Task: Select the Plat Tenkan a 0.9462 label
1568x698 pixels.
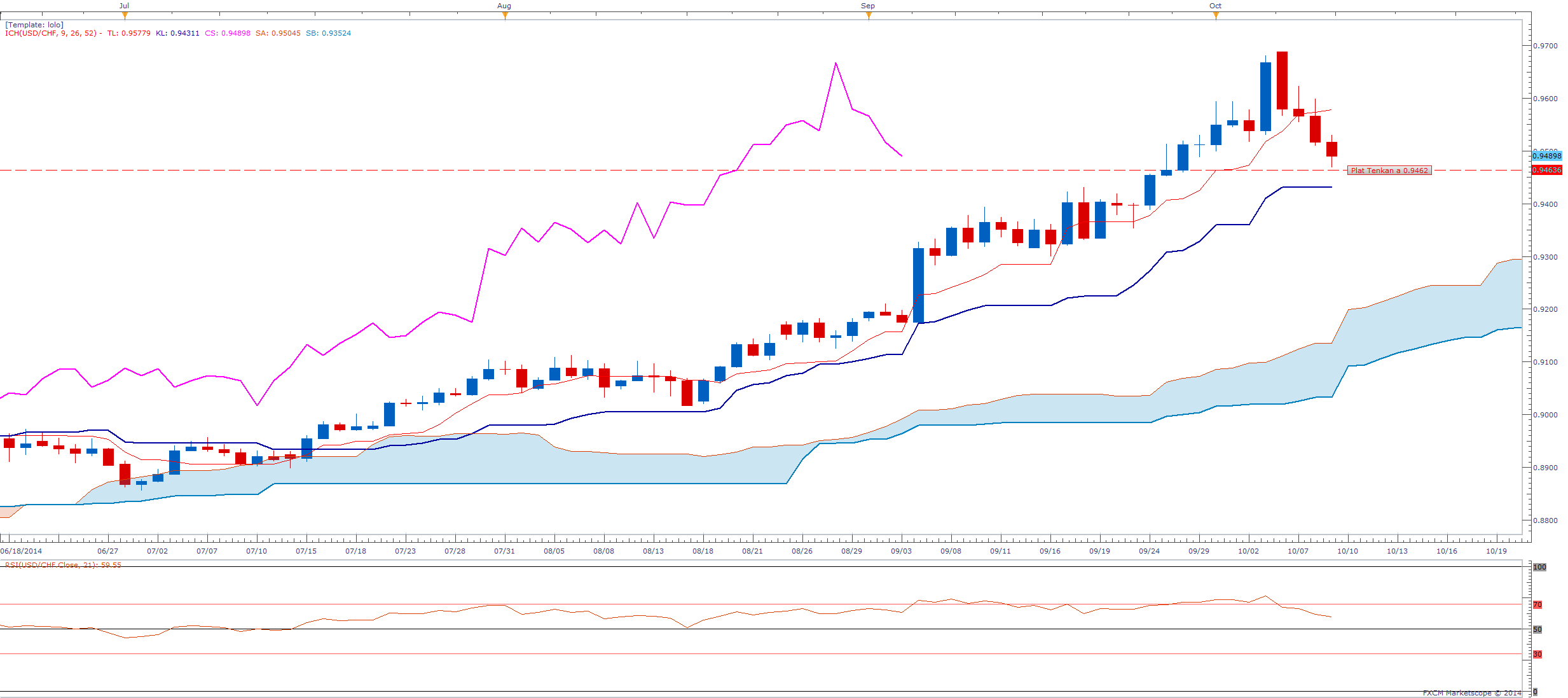Action: [x=1389, y=171]
